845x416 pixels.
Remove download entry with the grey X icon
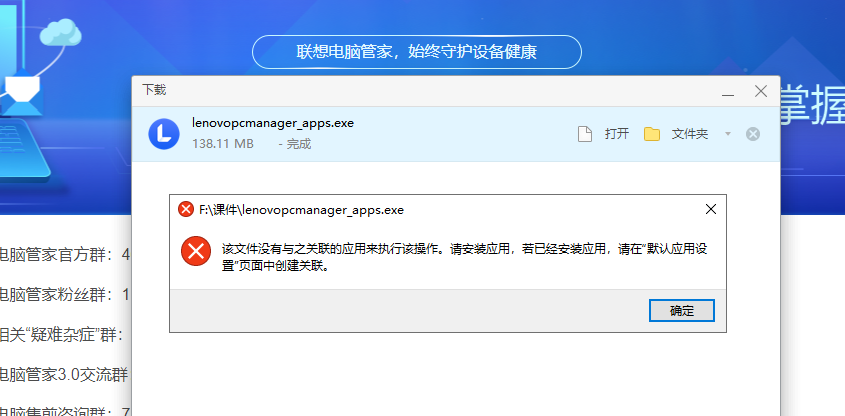pyautogui.click(x=753, y=134)
